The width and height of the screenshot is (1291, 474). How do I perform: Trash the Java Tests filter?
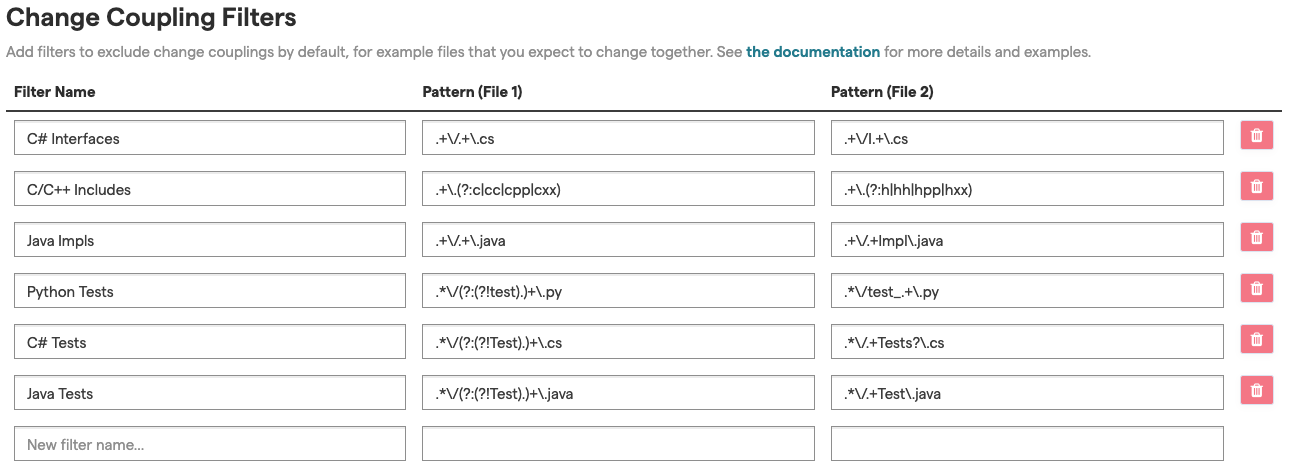point(1256,391)
